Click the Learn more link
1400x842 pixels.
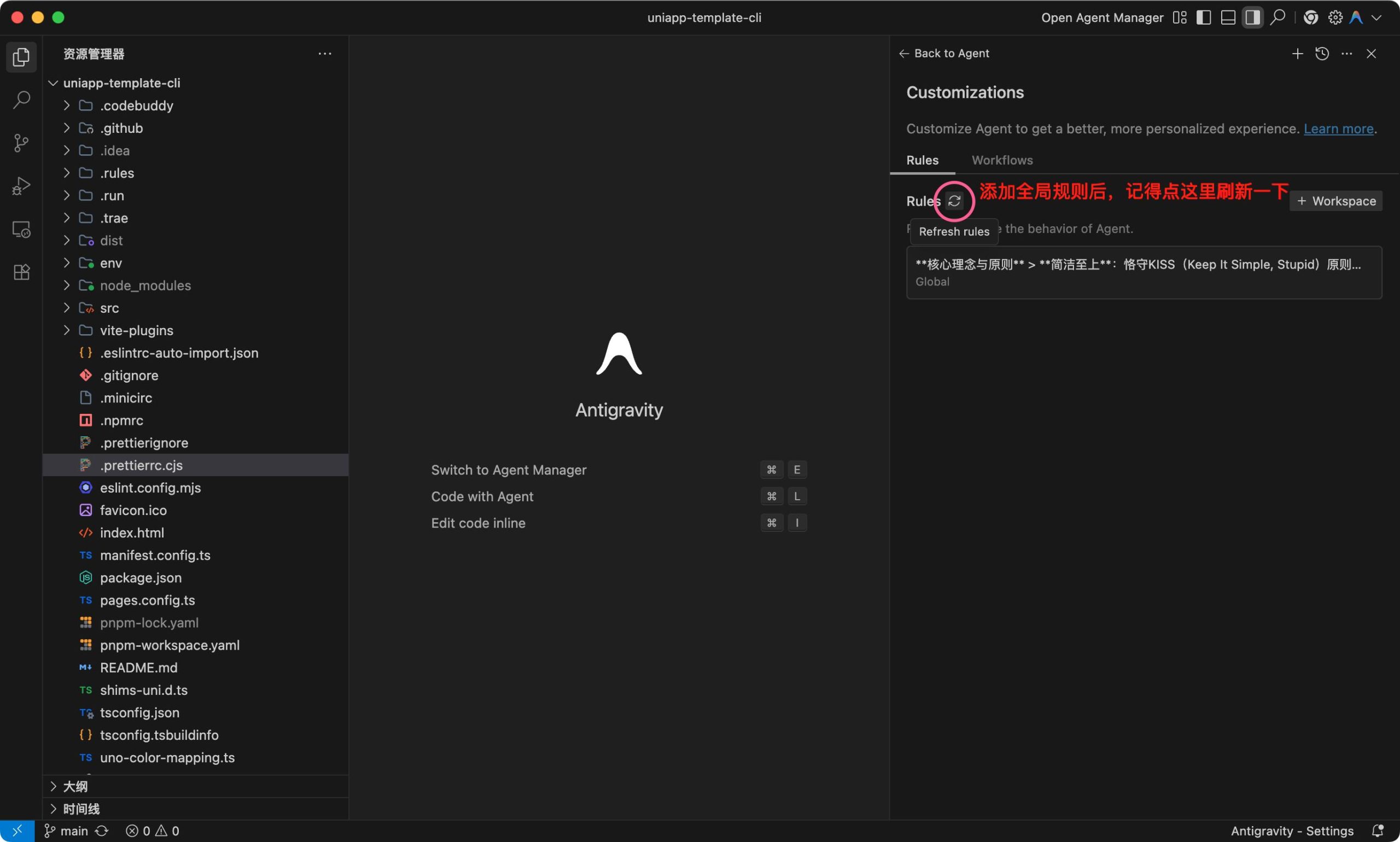(x=1339, y=128)
